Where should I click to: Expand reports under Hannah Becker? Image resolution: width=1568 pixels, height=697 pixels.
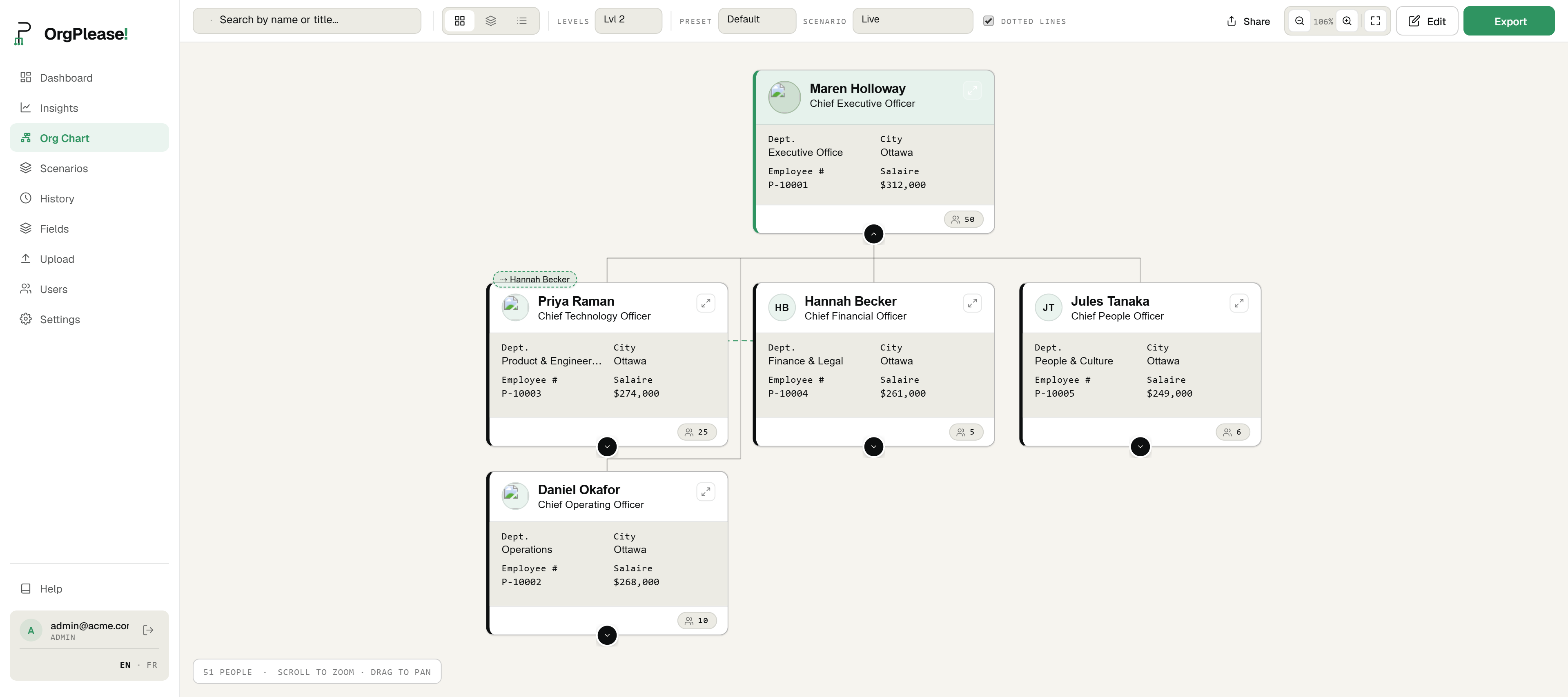pos(873,447)
